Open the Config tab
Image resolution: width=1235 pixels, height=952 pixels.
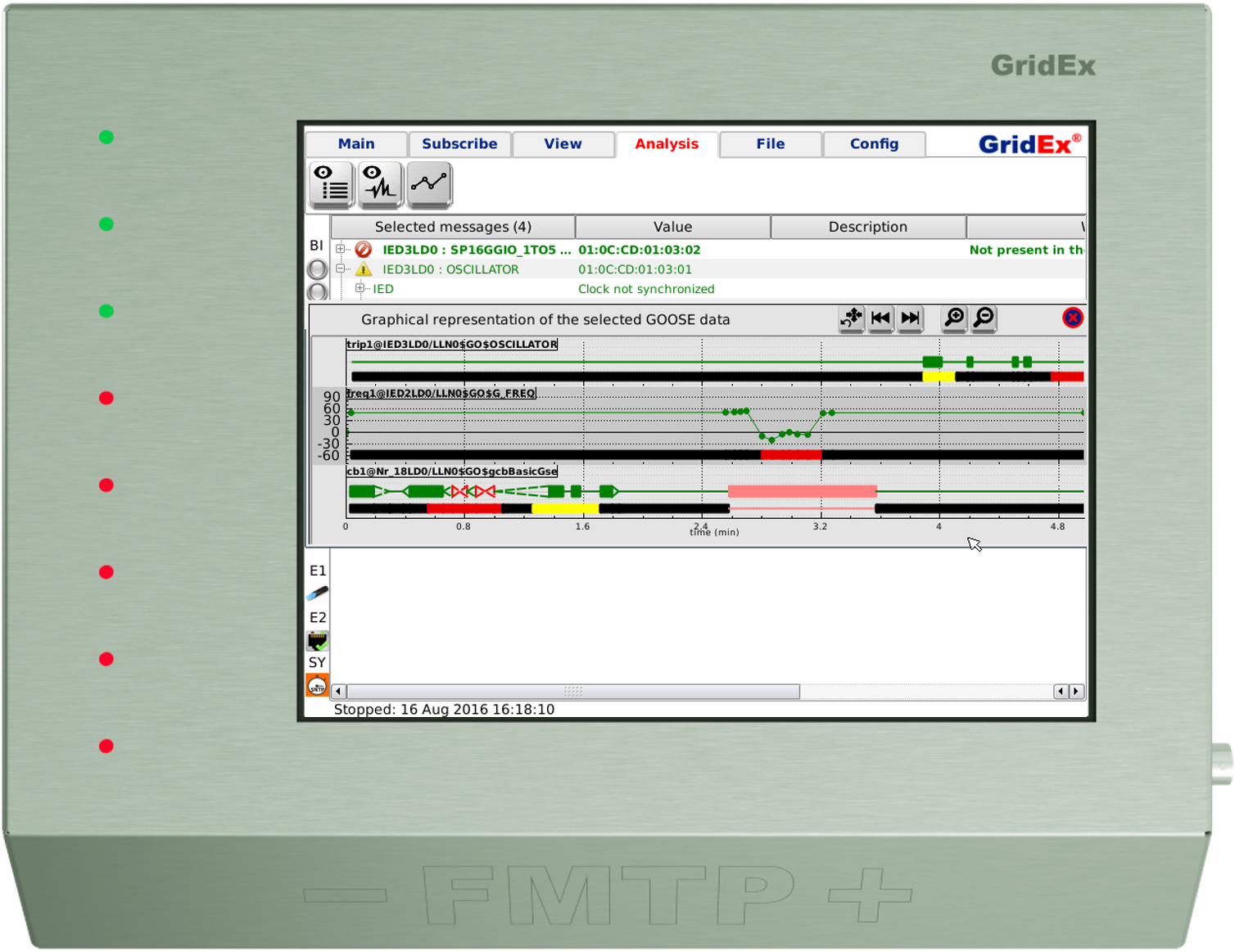point(874,144)
